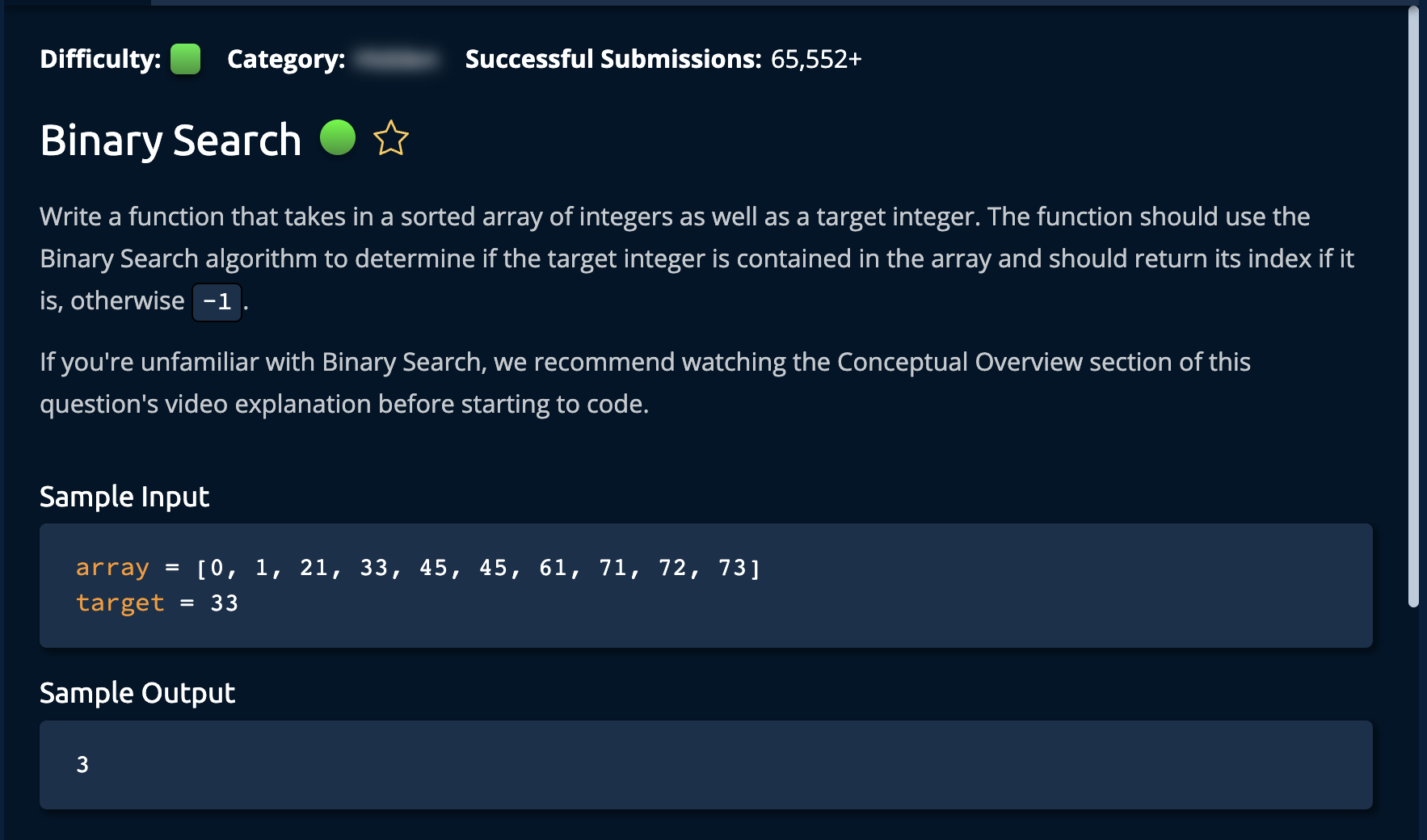The height and width of the screenshot is (840, 1427).
Task: Click the Sample Input heading
Action: pyautogui.click(x=124, y=497)
